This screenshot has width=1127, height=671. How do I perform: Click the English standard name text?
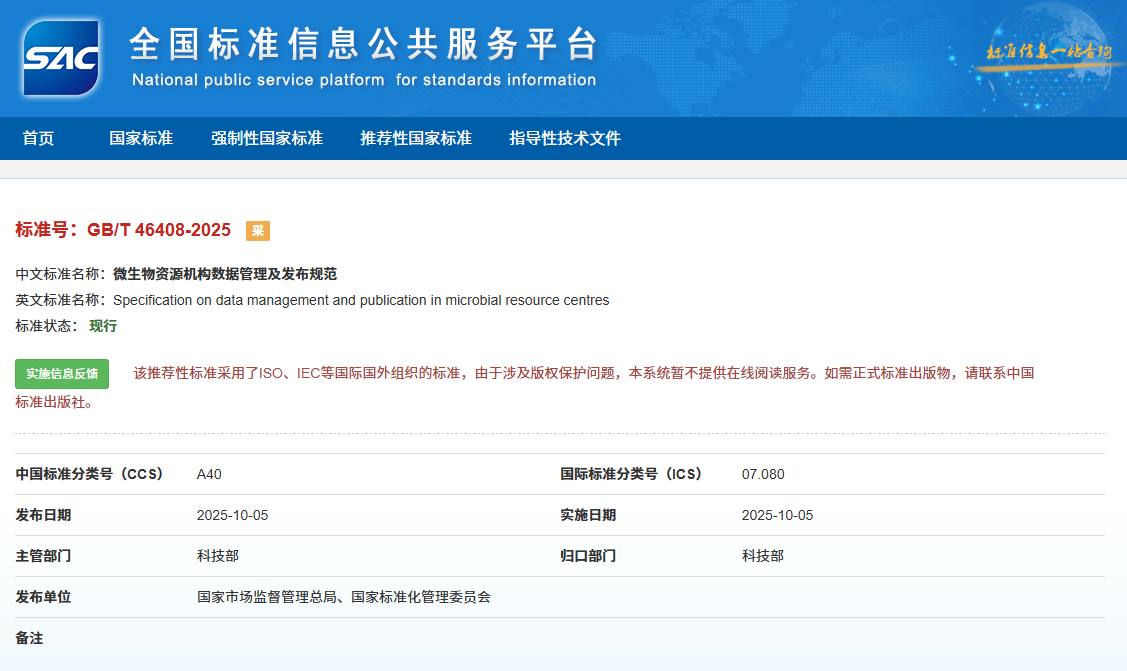click(x=361, y=300)
